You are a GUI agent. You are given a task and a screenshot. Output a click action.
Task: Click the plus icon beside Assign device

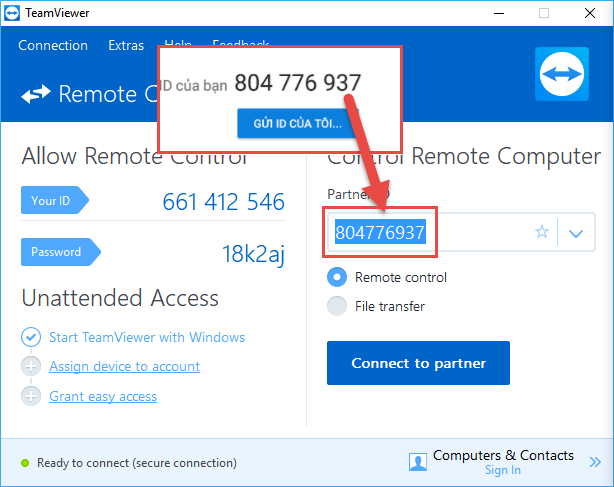click(31, 366)
